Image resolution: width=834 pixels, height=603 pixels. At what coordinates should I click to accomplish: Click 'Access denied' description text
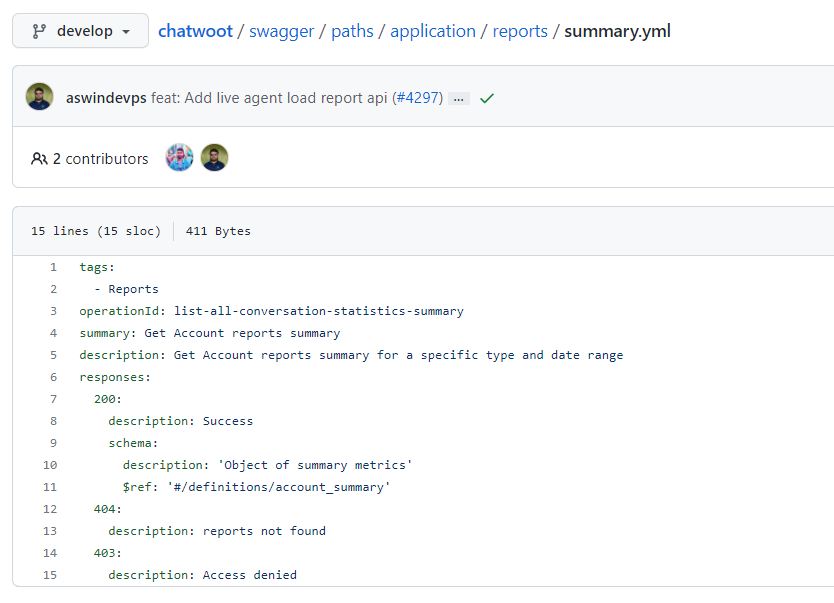tap(249, 575)
